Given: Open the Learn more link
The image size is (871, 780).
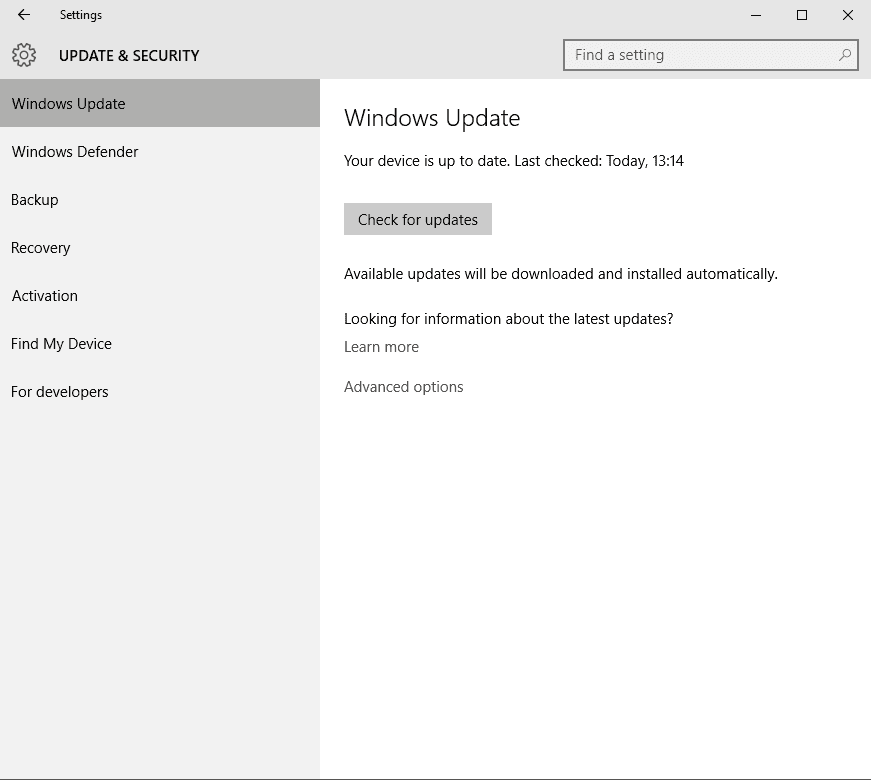Looking at the screenshot, I should [381, 347].
